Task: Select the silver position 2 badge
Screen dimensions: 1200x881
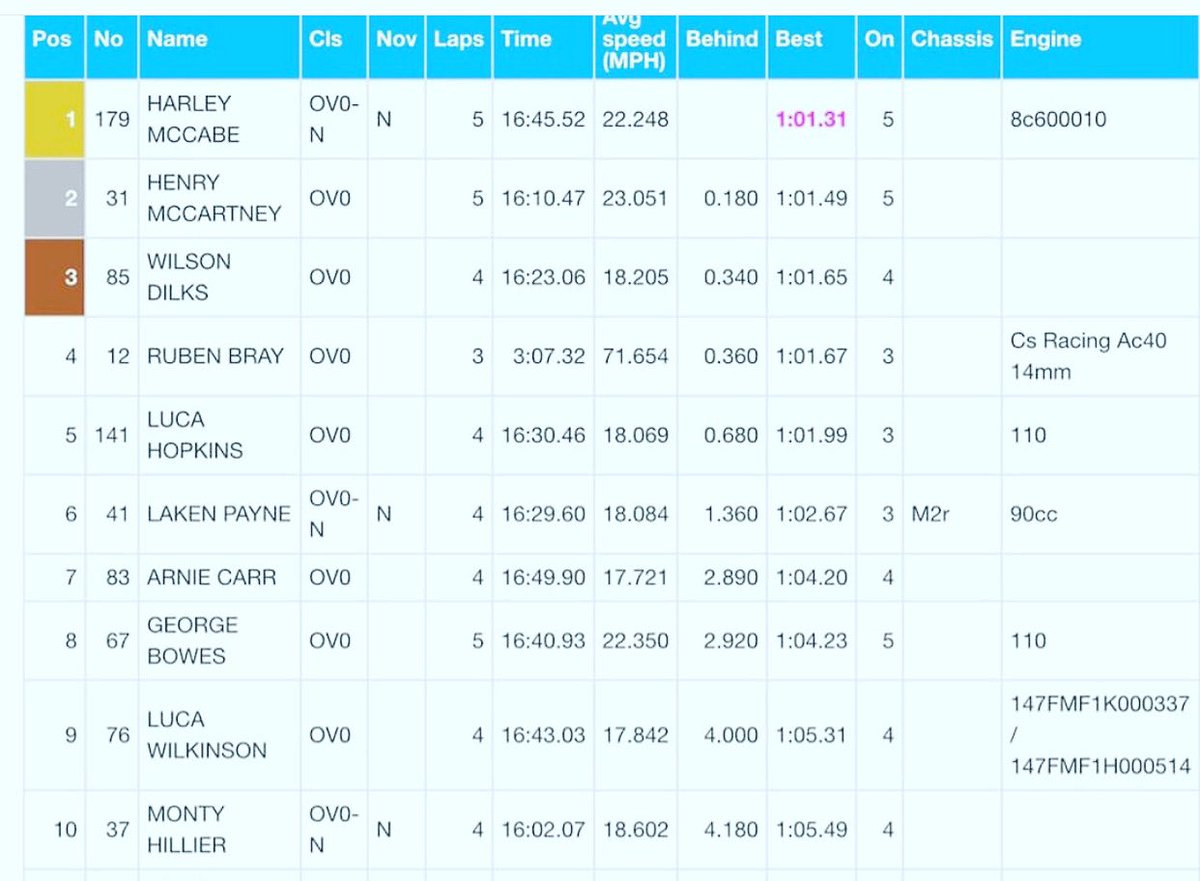Action: (x=55, y=198)
